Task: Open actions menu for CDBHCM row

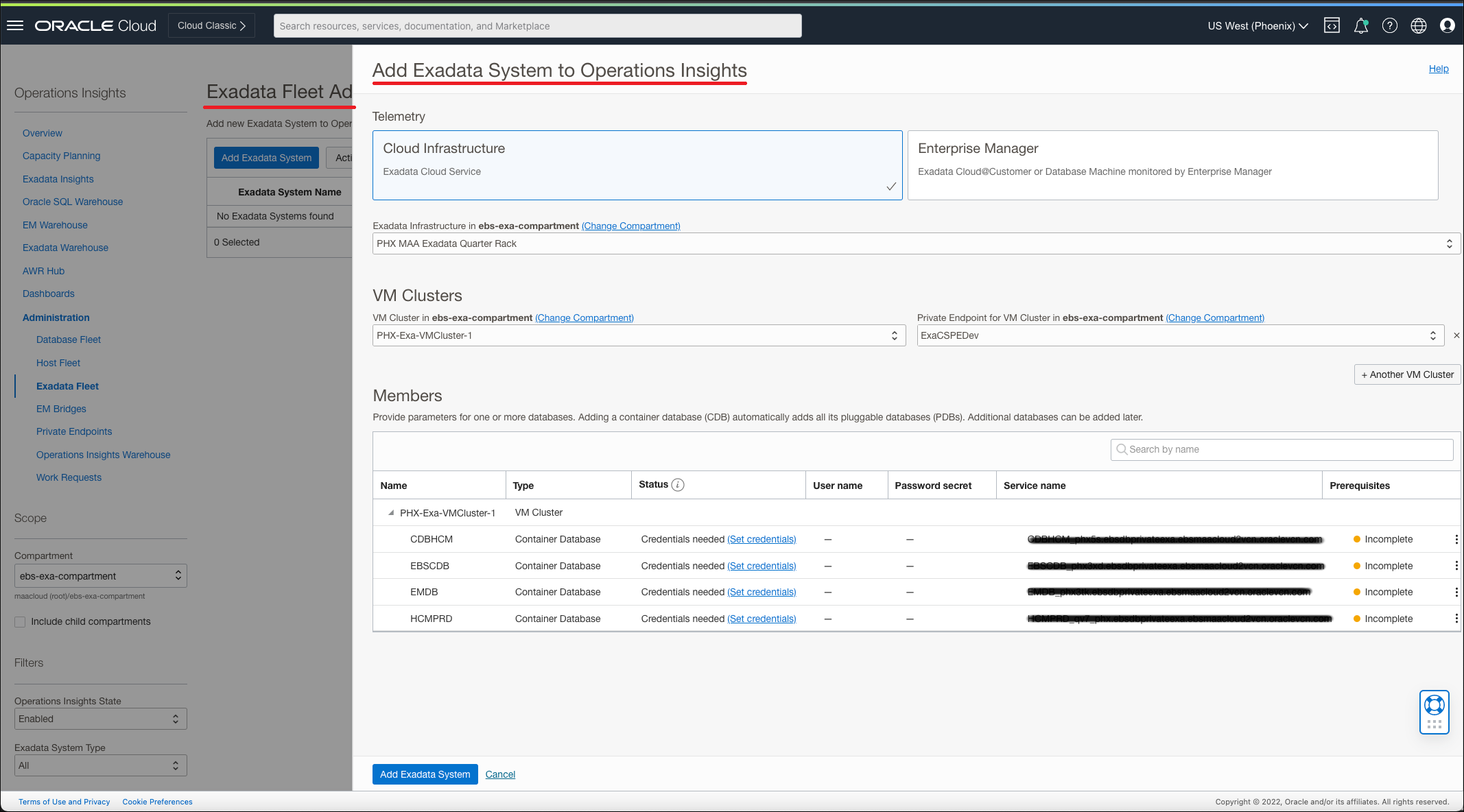Action: pos(1456,539)
